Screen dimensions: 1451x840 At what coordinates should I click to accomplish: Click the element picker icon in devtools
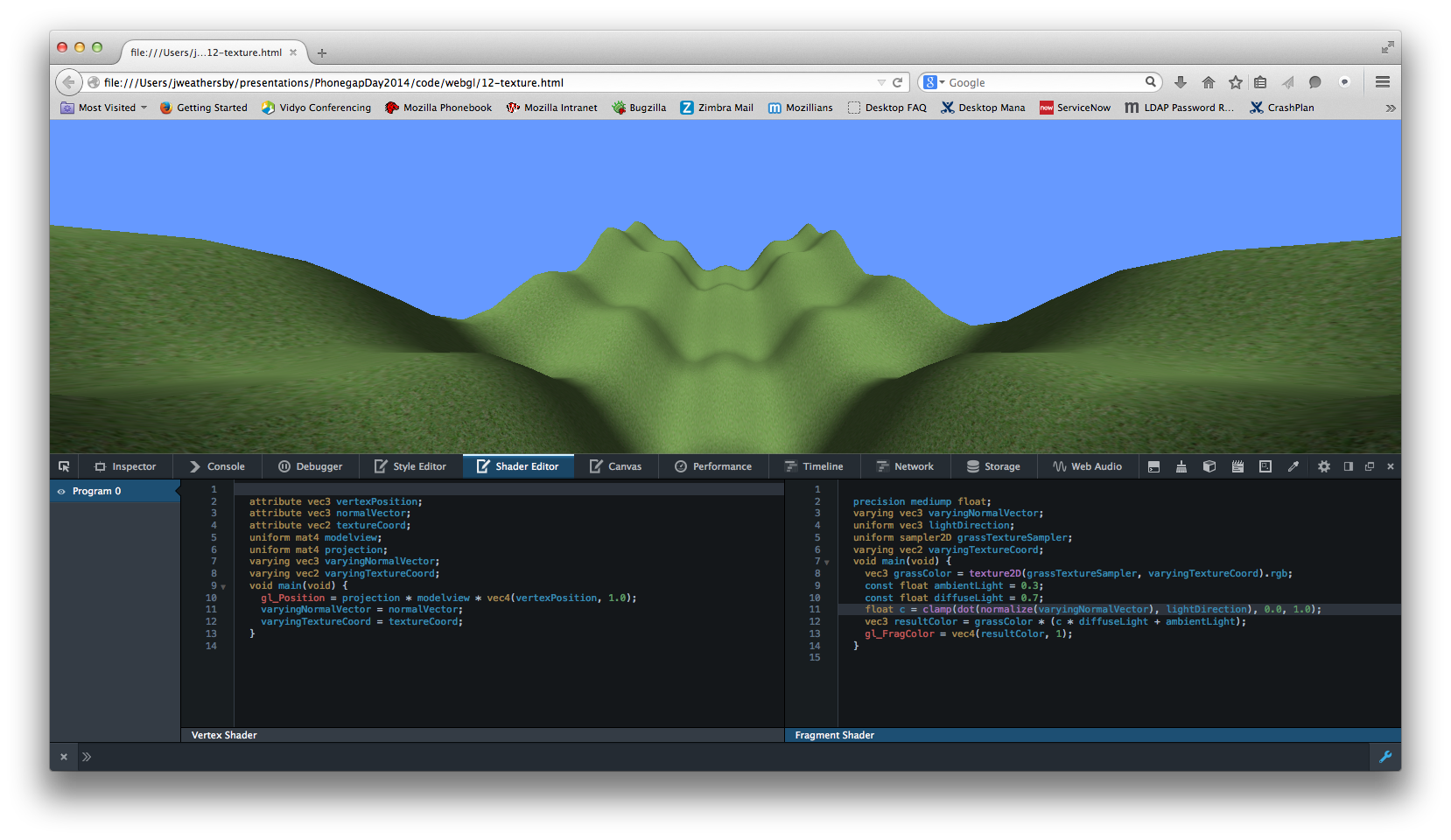click(64, 466)
